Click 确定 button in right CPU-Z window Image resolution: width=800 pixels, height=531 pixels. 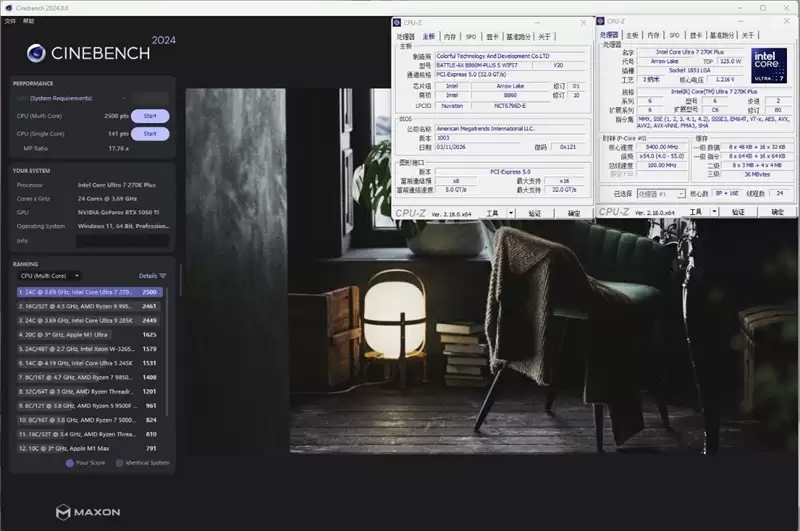[777, 212]
